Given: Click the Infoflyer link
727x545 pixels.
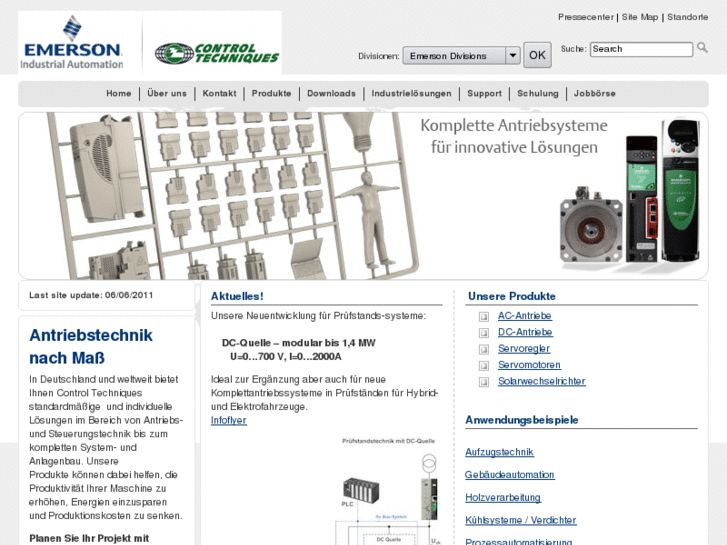Looking at the screenshot, I should (x=229, y=420).
